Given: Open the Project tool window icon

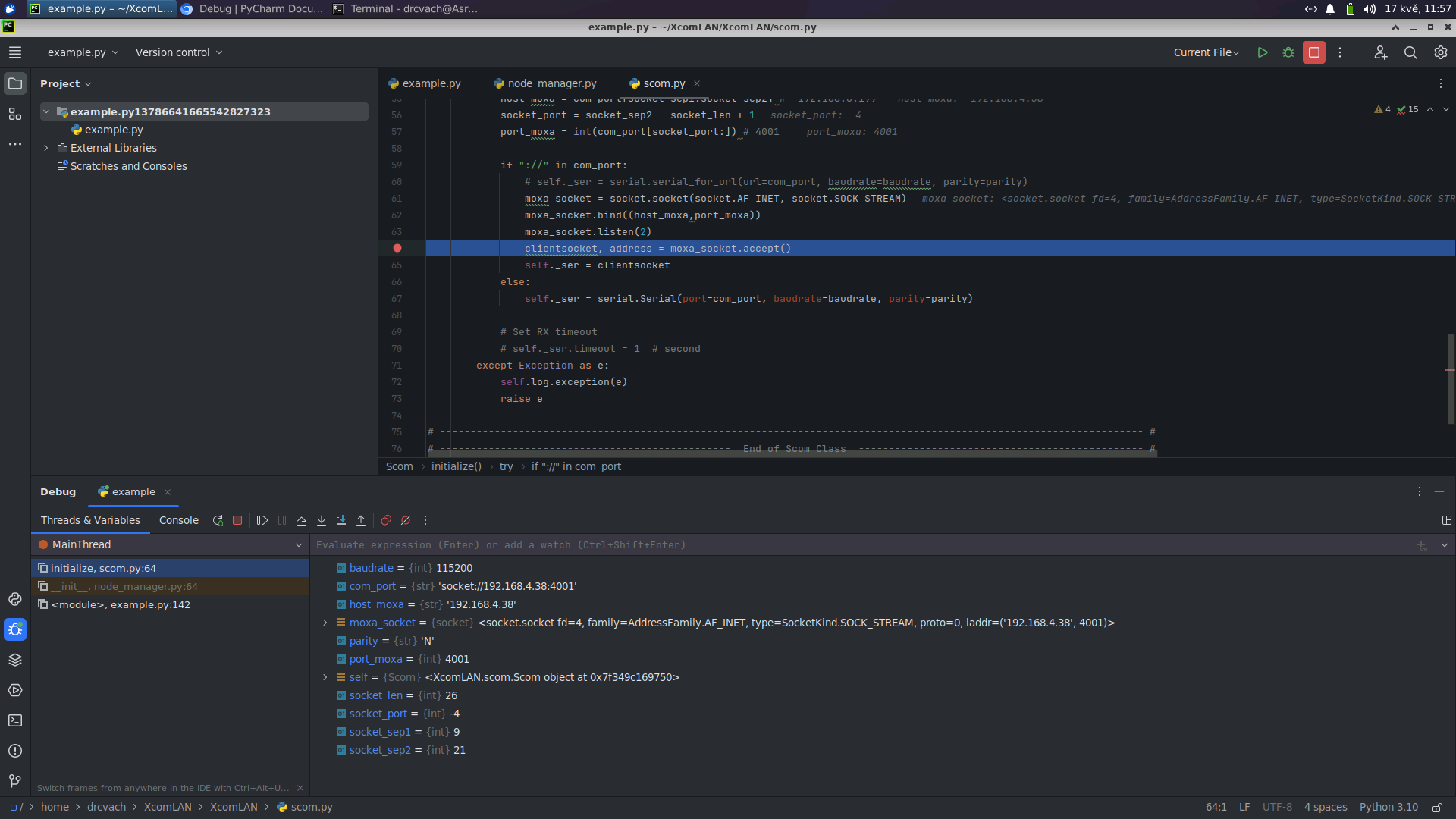Looking at the screenshot, I should point(15,83).
